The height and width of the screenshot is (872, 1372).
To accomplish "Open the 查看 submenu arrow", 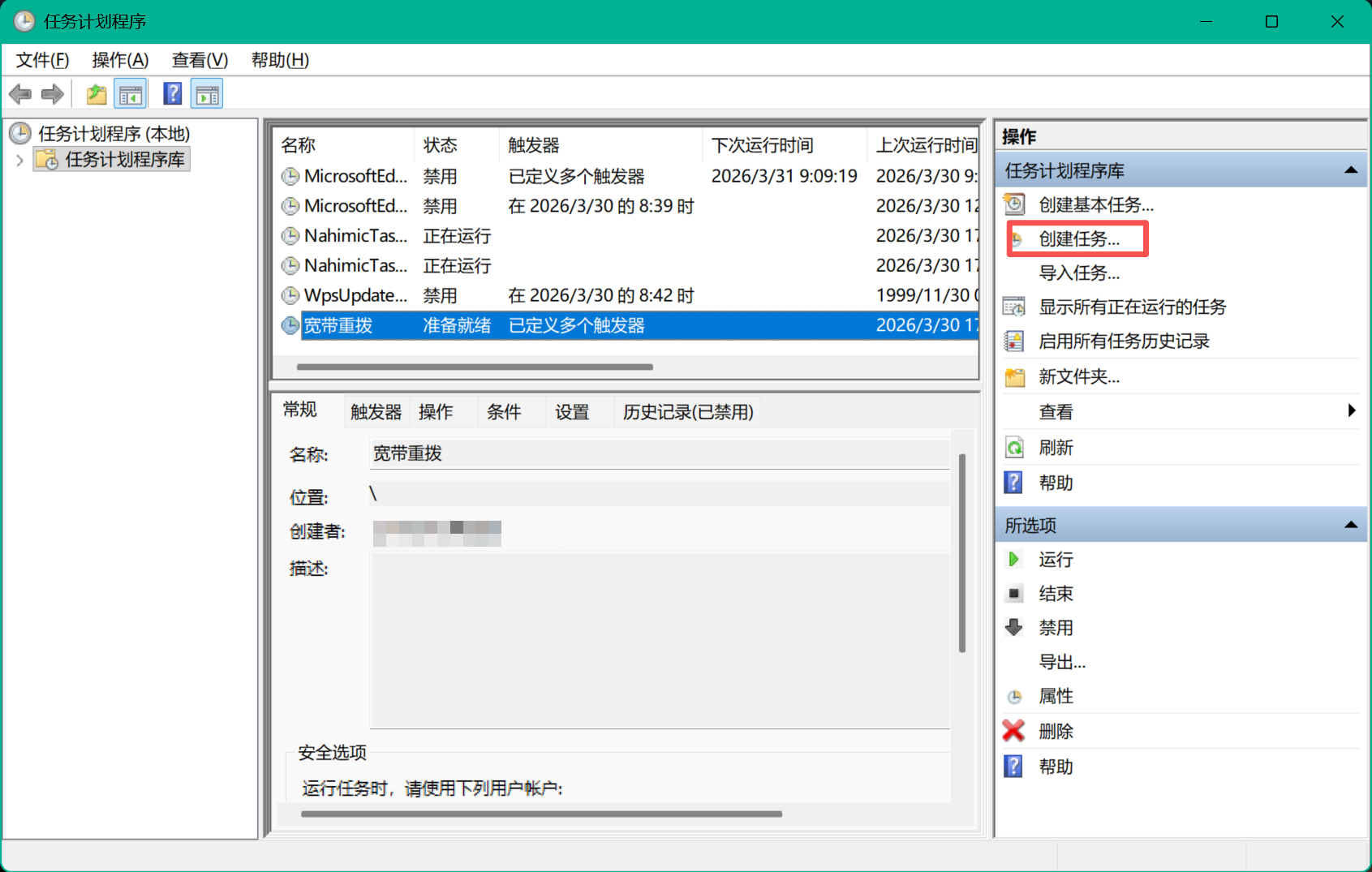I will click(x=1351, y=411).
